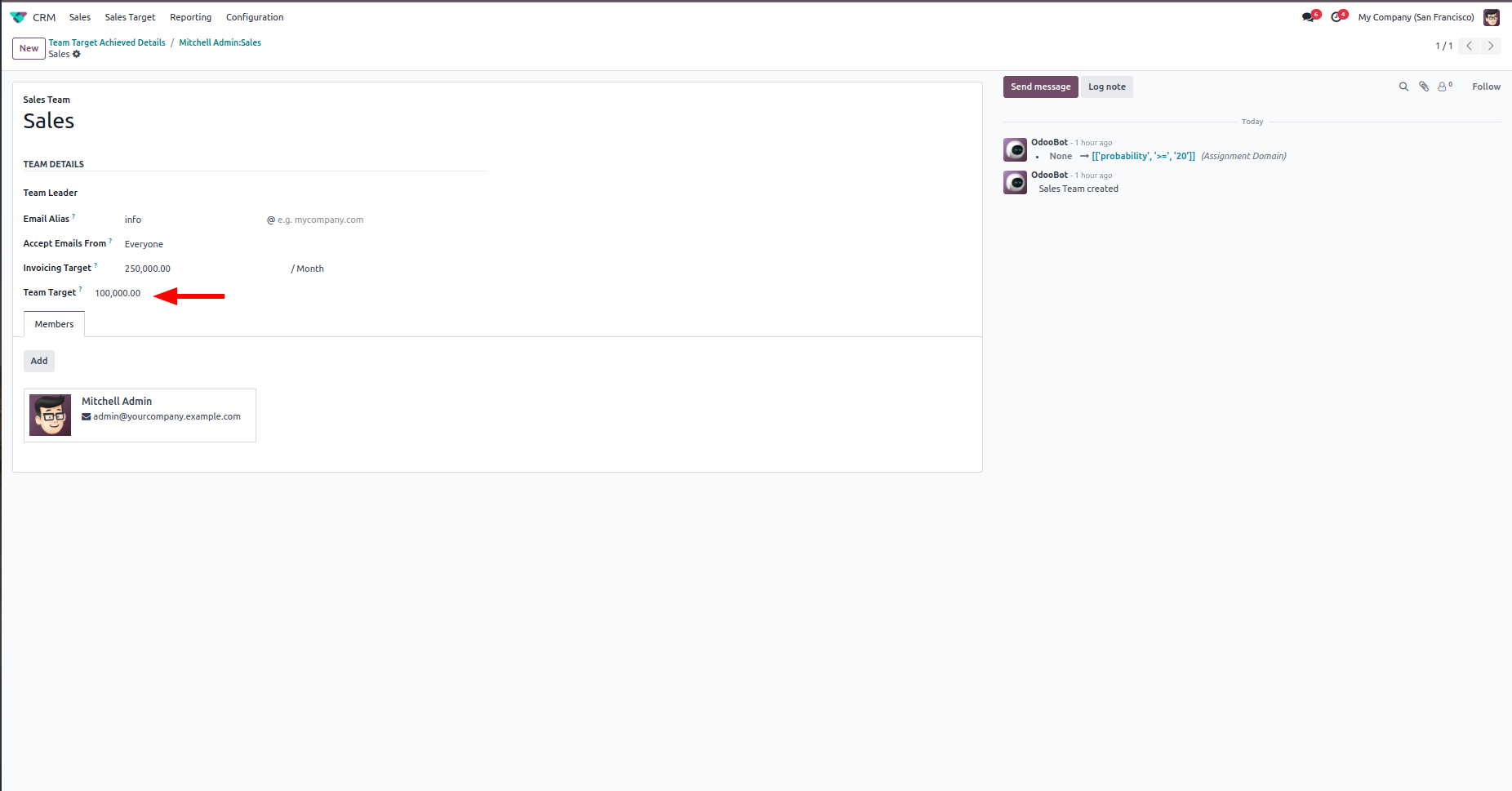1512x791 pixels.
Task: Click Send message button
Action: click(x=1040, y=87)
